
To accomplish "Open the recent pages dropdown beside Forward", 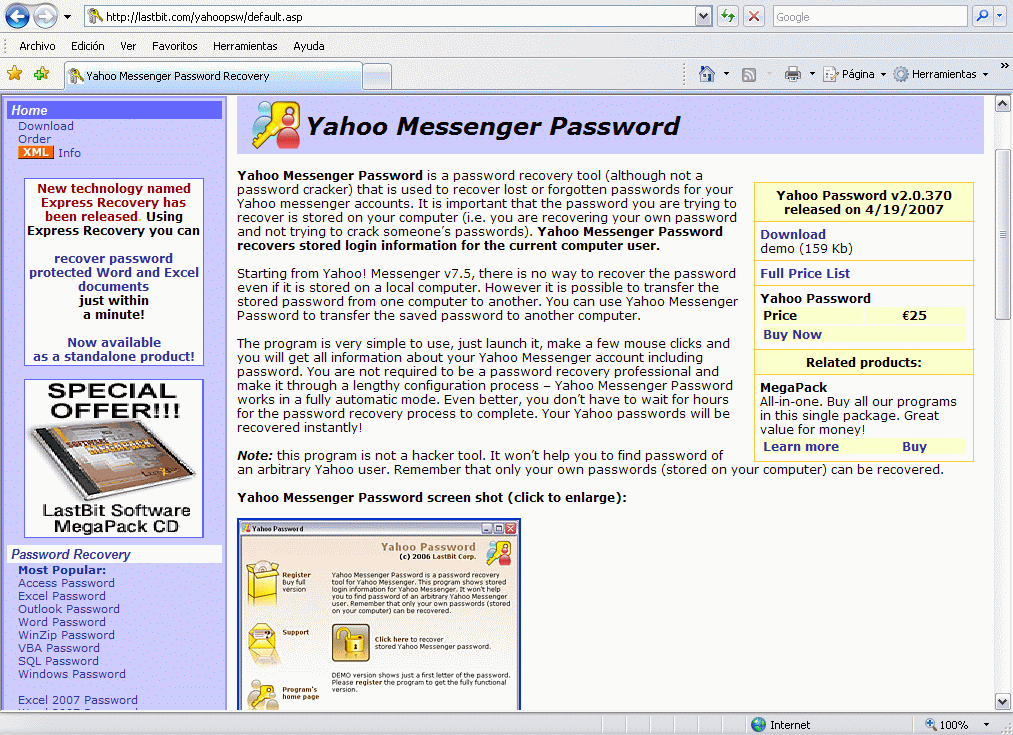I will [x=67, y=17].
